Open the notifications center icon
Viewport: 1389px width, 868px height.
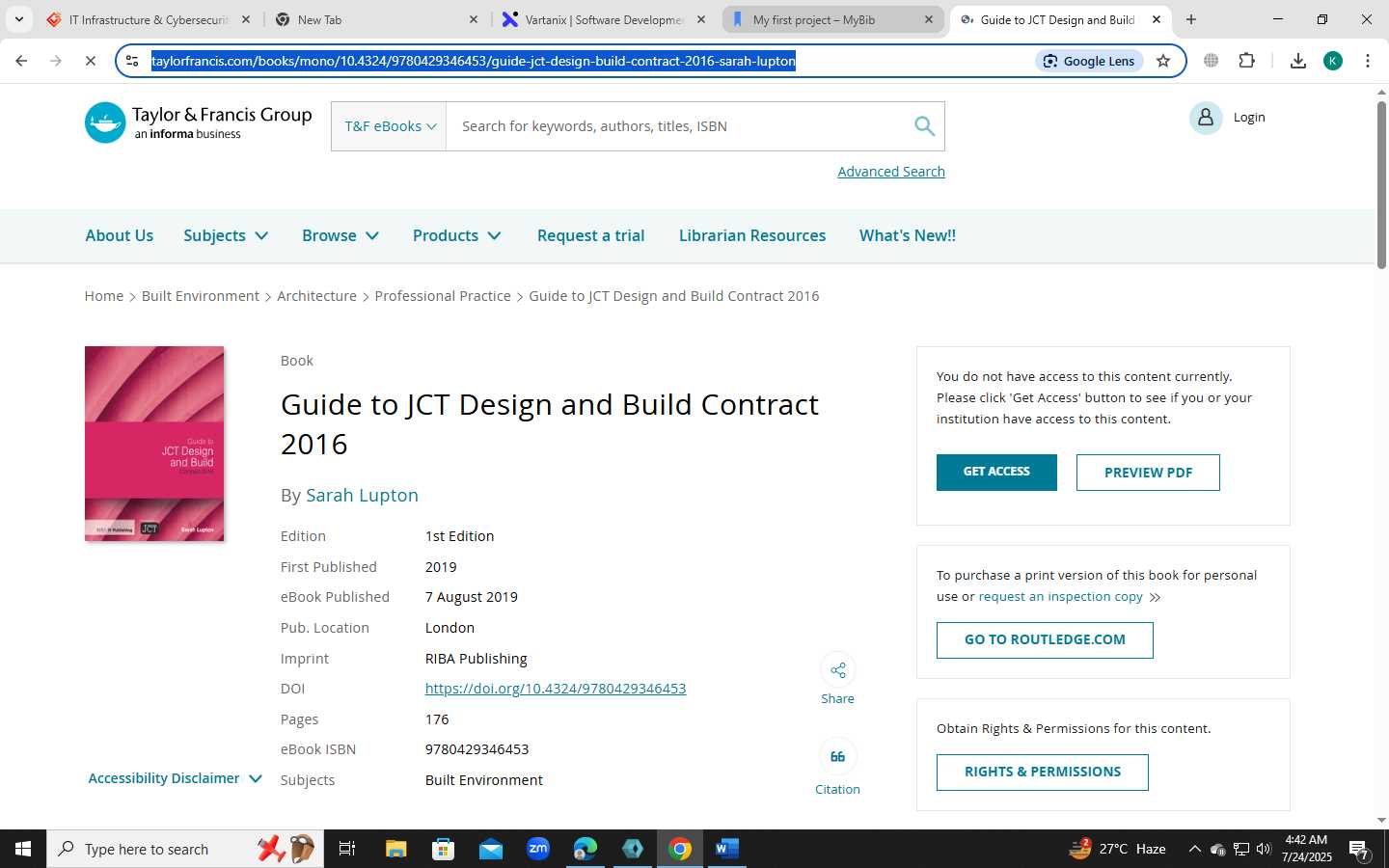tap(1359, 850)
